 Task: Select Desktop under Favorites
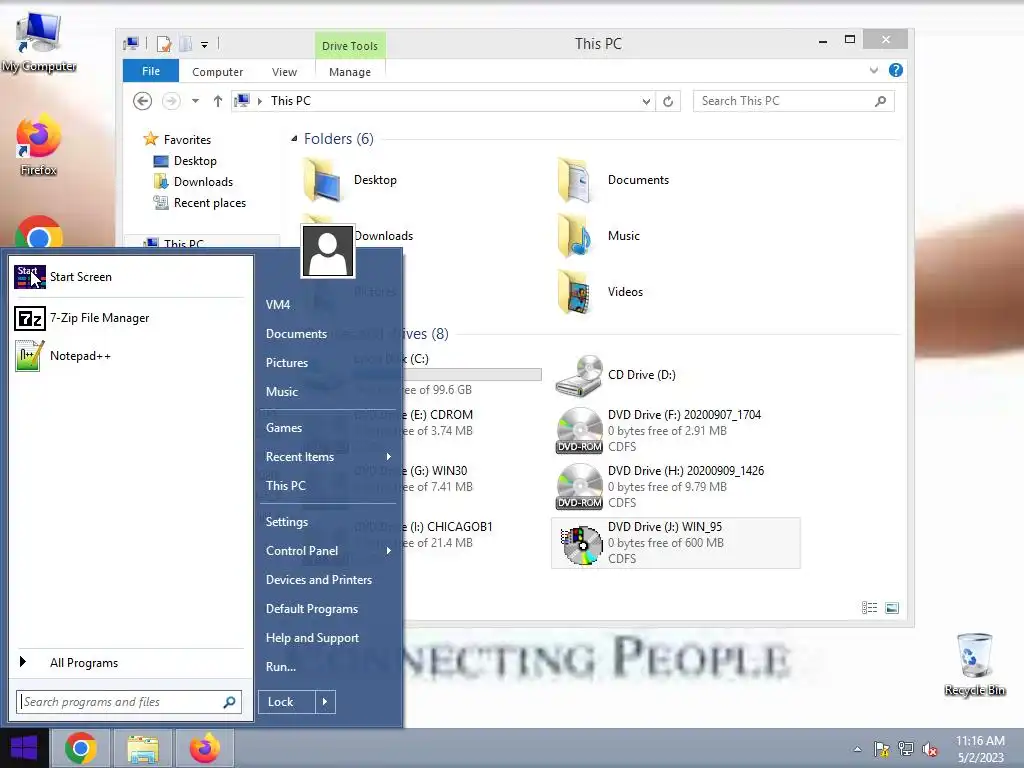click(x=185, y=161)
